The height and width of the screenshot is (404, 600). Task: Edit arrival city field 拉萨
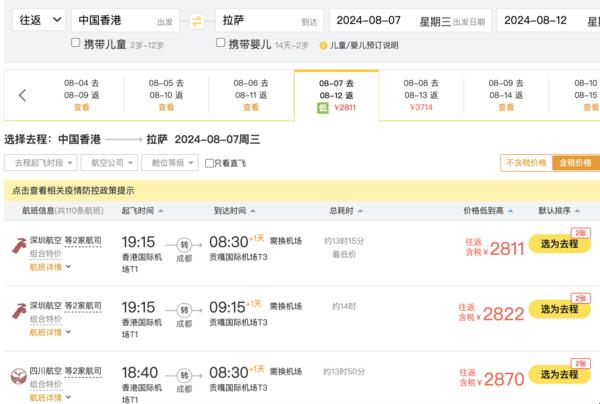[x=270, y=20]
